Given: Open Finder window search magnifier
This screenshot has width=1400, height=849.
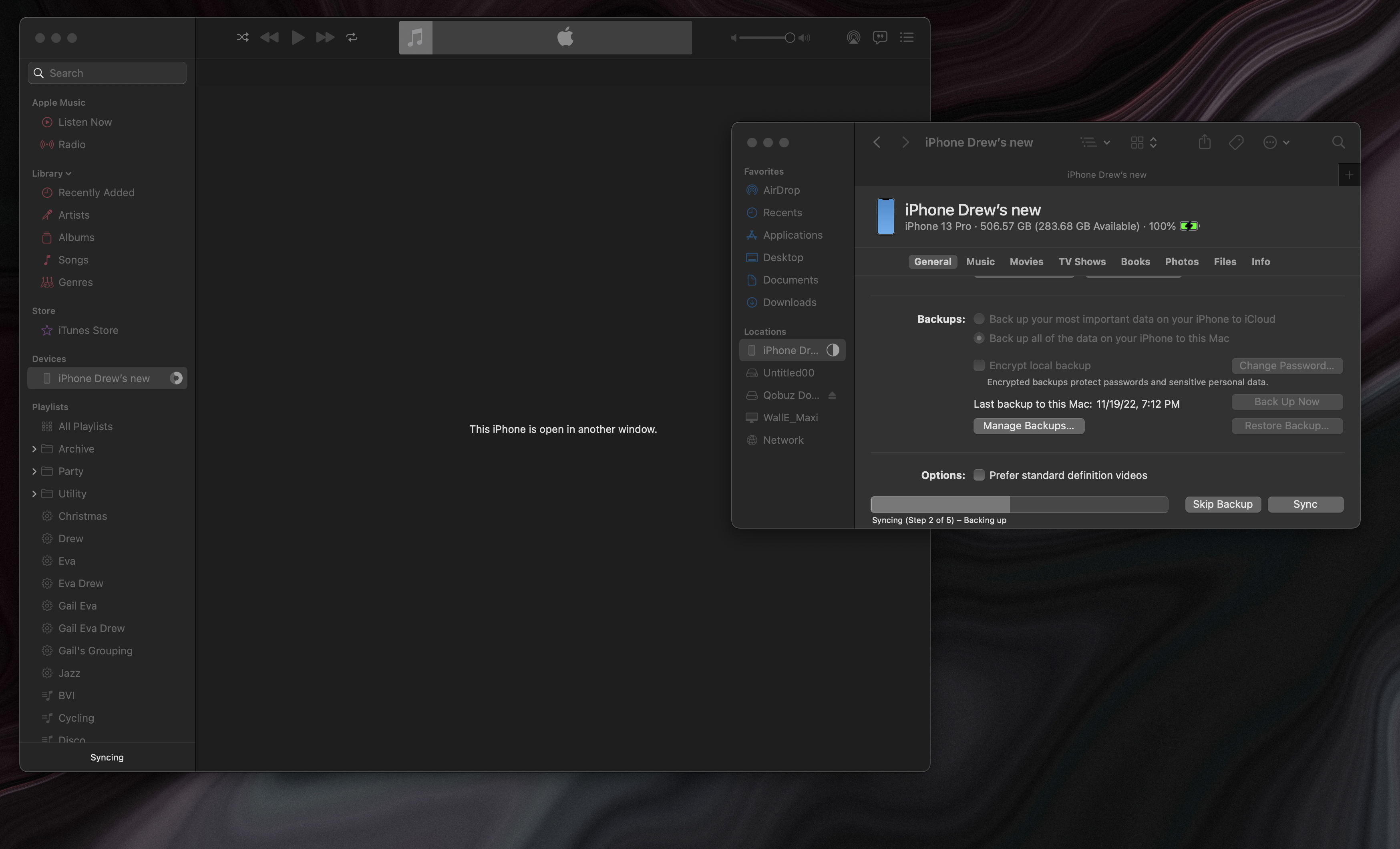Looking at the screenshot, I should [x=1338, y=142].
